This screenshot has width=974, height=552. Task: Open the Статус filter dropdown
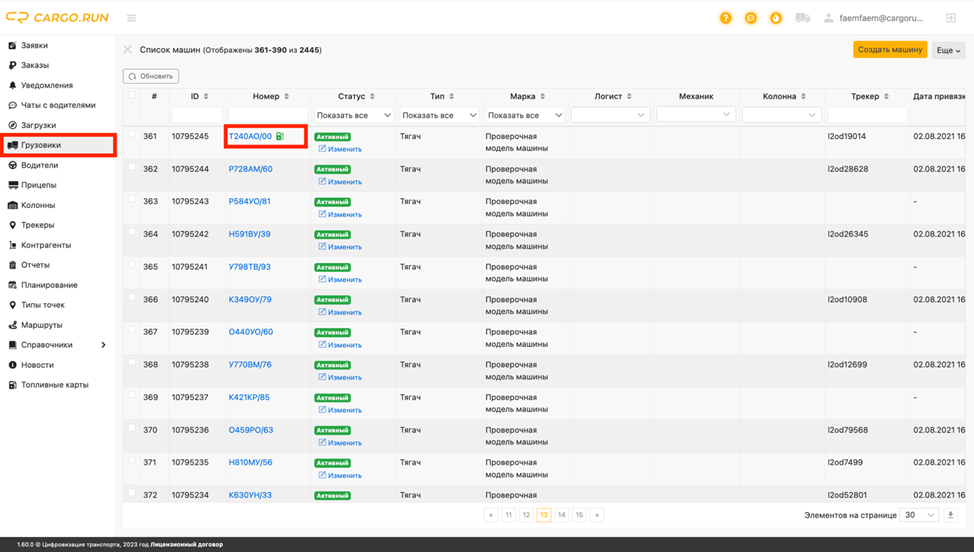point(353,115)
